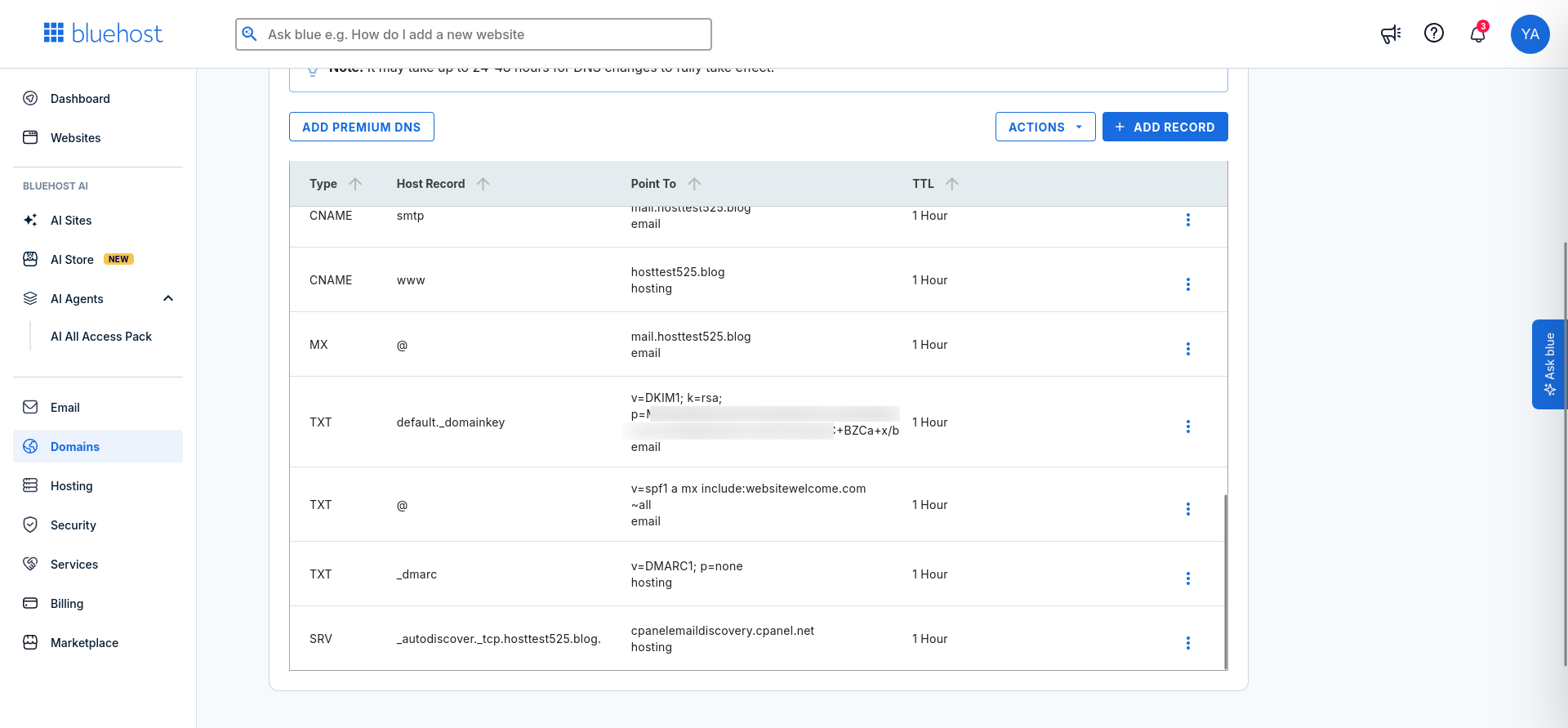
Task: Go to Websites in sidebar
Action: pos(98,137)
